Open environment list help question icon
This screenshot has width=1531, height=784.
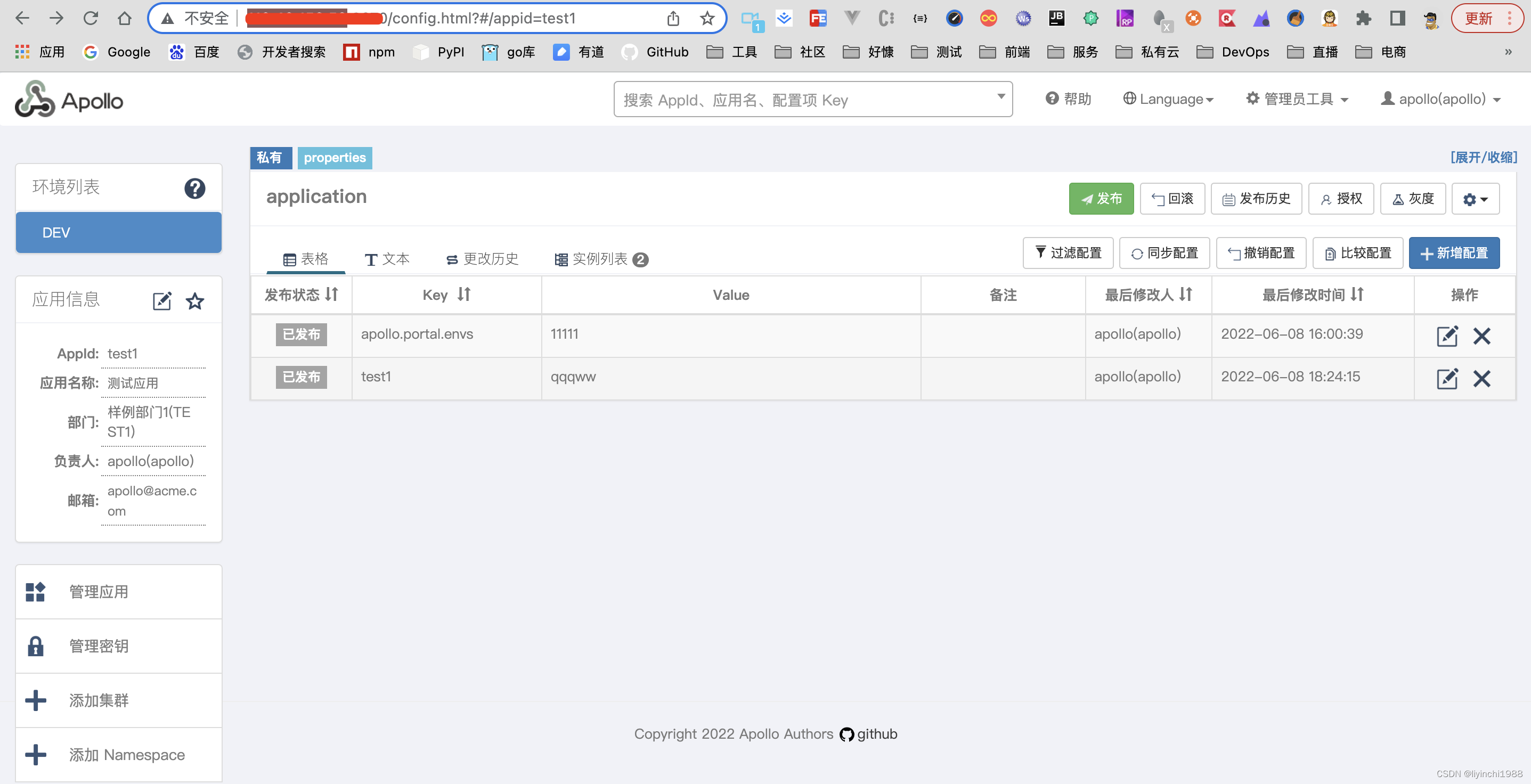(x=194, y=189)
